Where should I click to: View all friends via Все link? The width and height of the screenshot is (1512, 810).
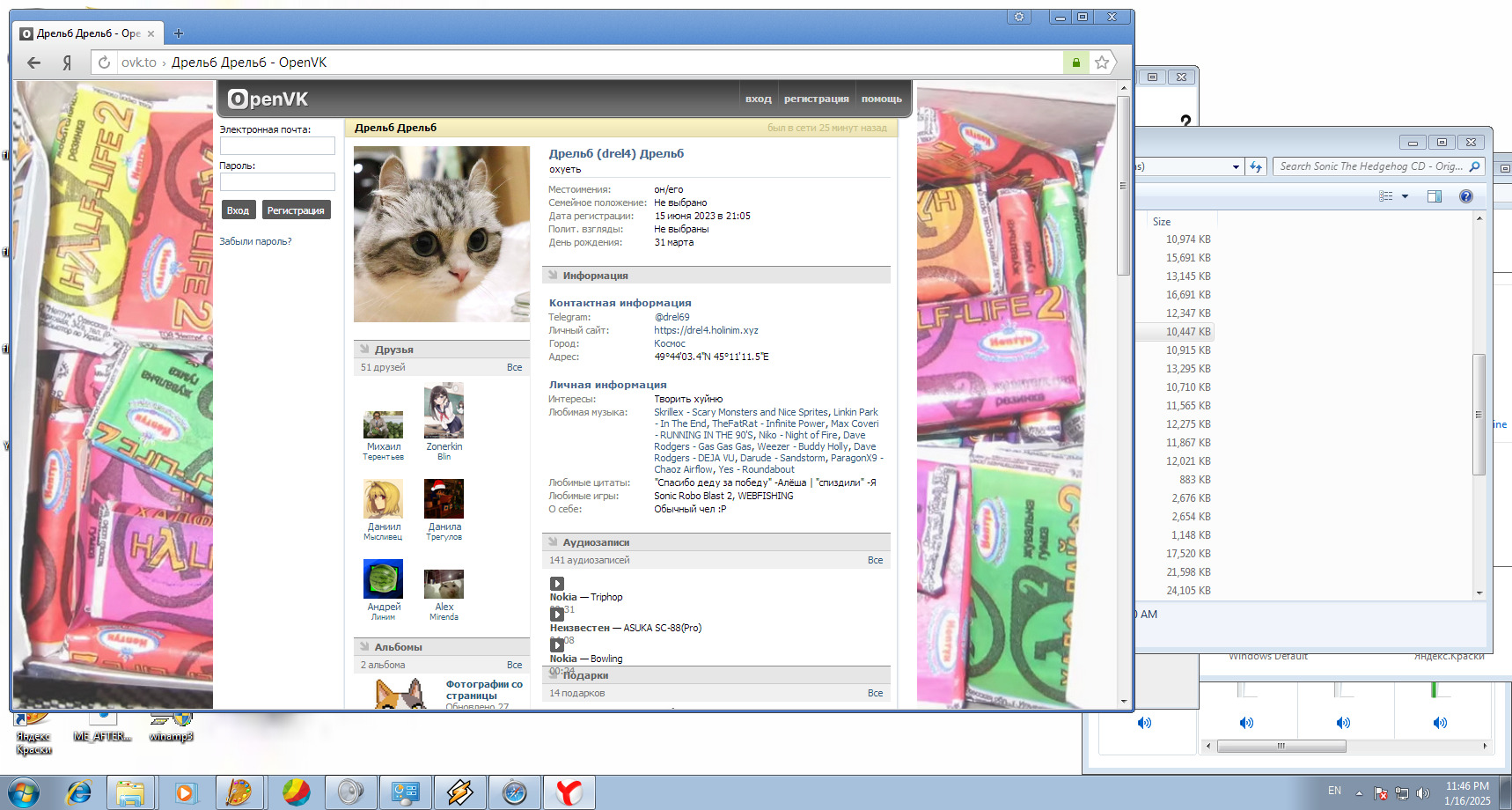click(515, 367)
